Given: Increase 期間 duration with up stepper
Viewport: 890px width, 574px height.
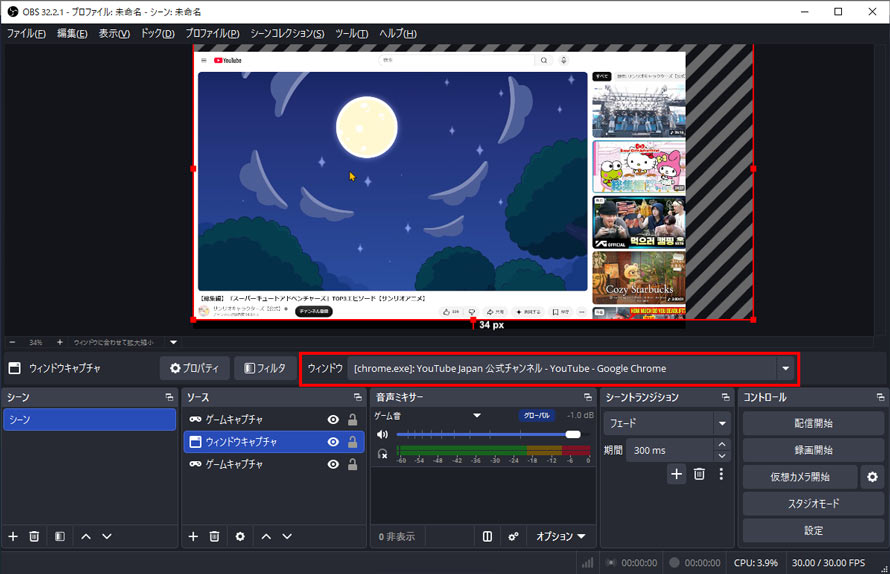Looking at the screenshot, I should pos(721,445).
